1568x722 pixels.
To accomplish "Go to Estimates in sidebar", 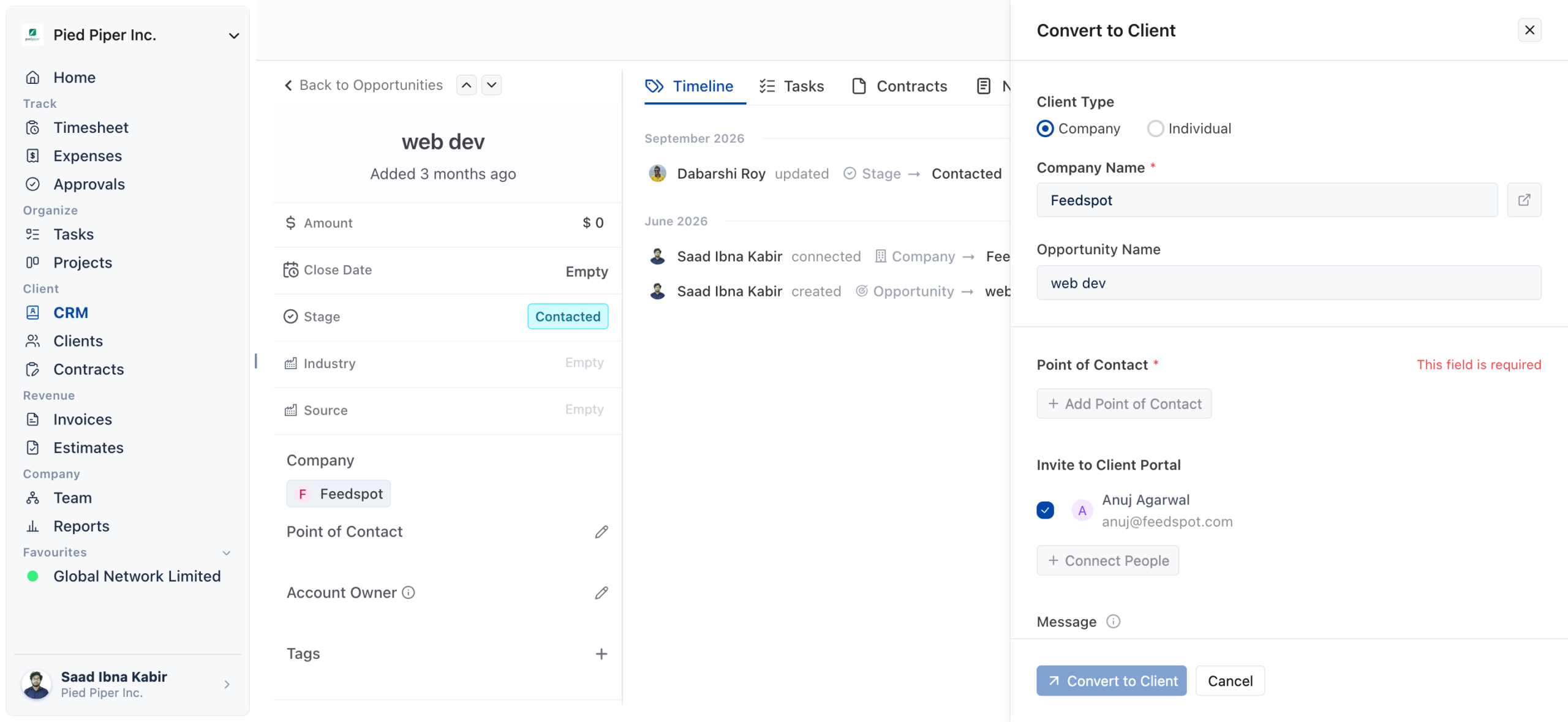I will pos(88,447).
